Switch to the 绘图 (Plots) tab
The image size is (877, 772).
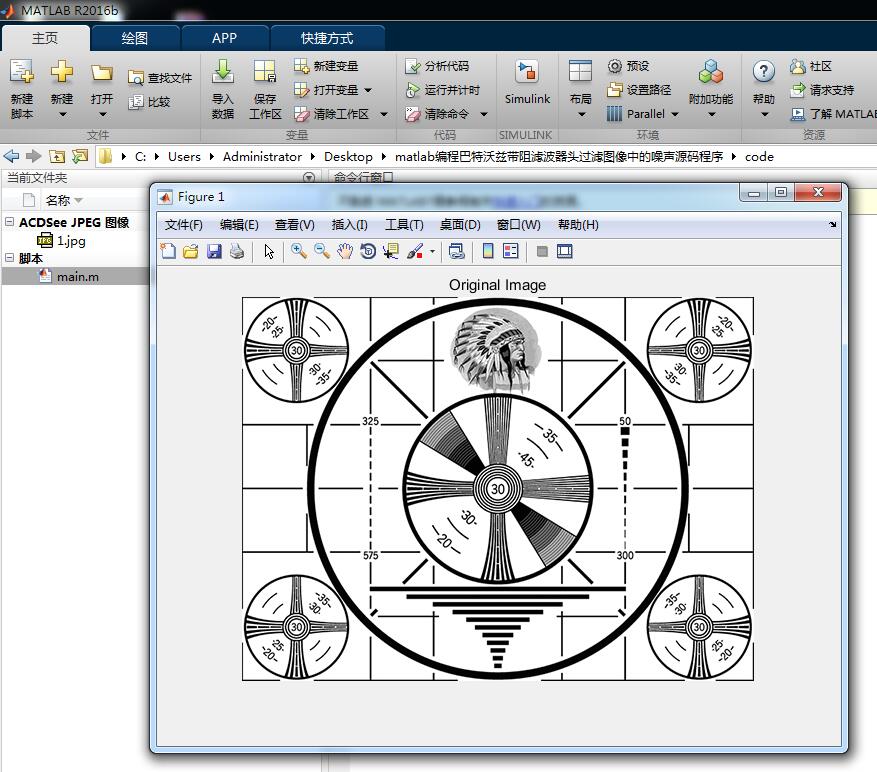click(x=135, y=38)
